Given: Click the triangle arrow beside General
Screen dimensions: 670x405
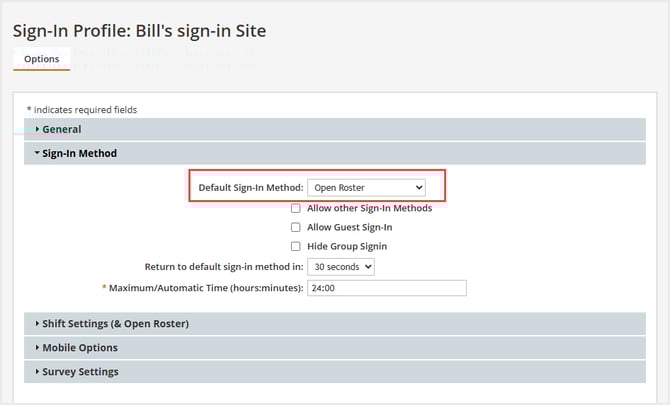Looking at the screenshot, I should 37,129.
